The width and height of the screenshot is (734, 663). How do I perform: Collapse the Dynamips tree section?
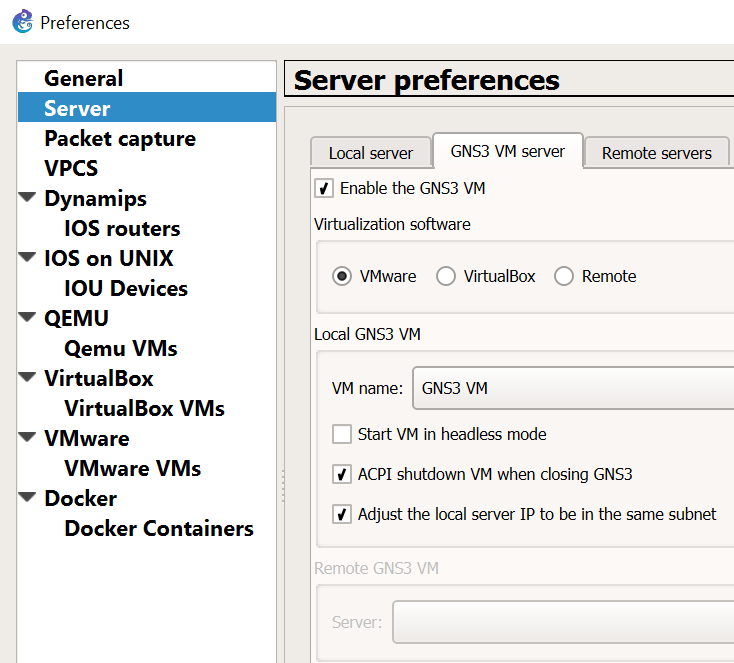tap(28, 198)
